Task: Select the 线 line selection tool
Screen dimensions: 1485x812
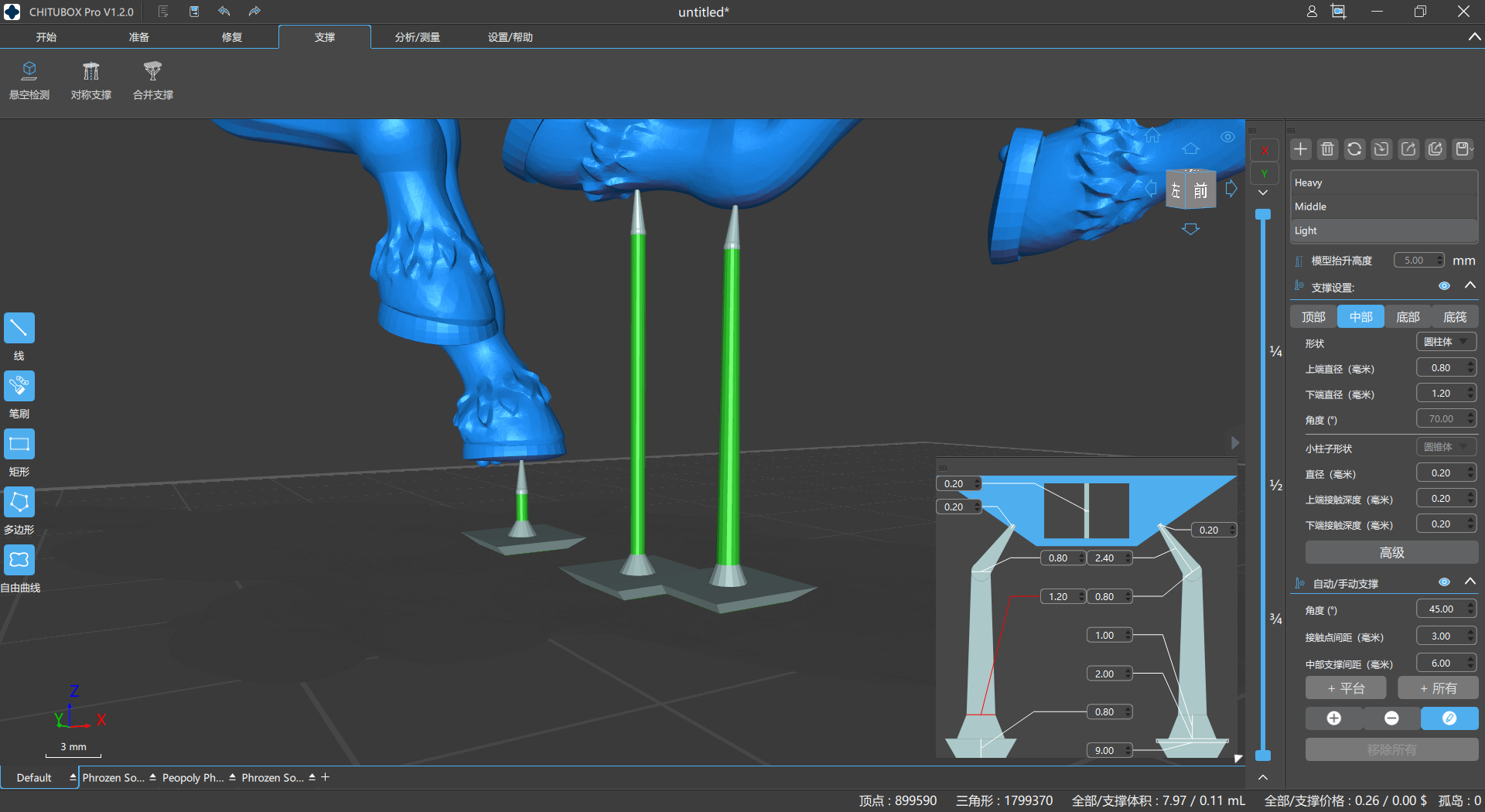Action: (19, 328)
